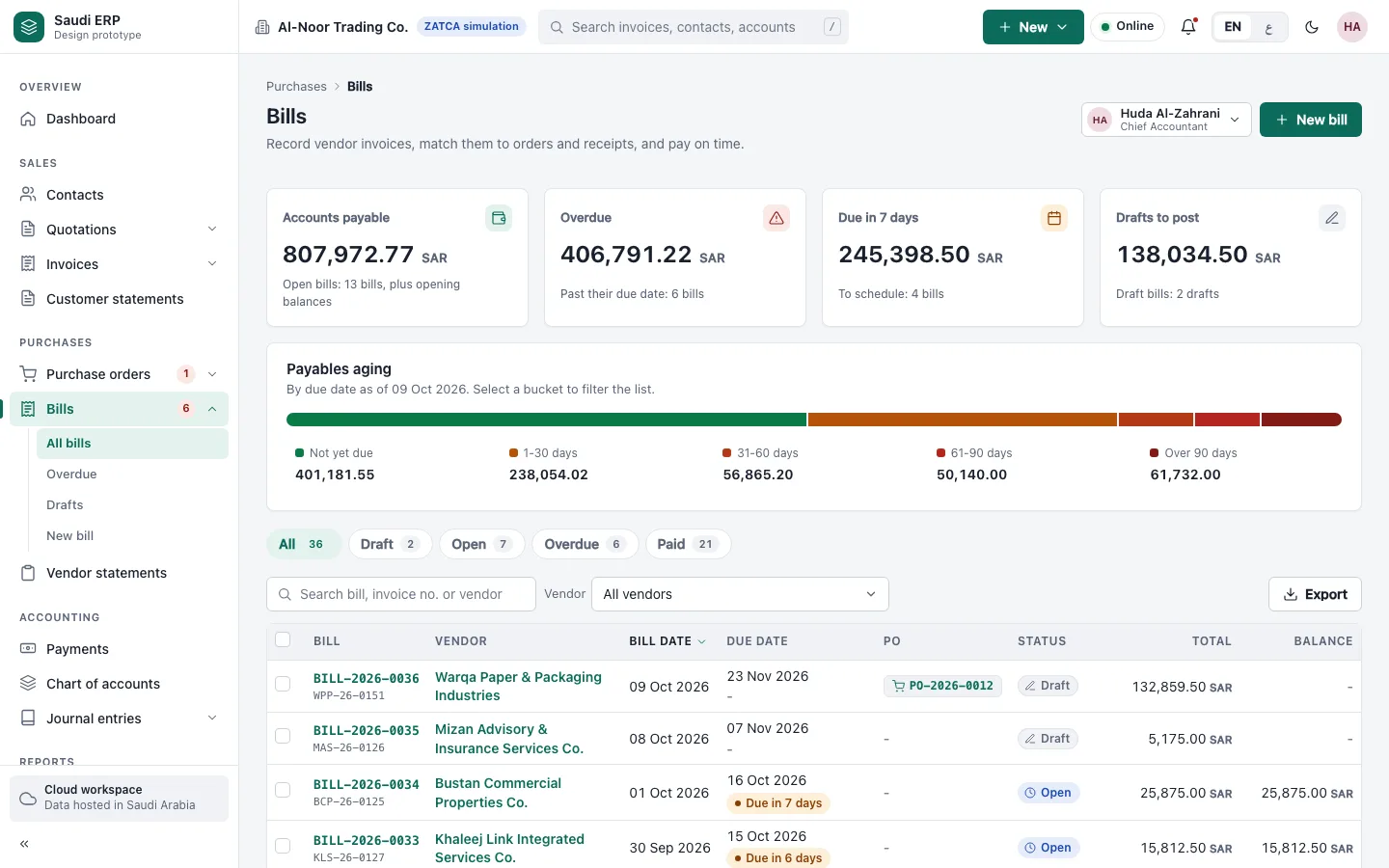Open Payments in the sidebar
Viewport: 1389px width, 868px height.
coord(119,649)
